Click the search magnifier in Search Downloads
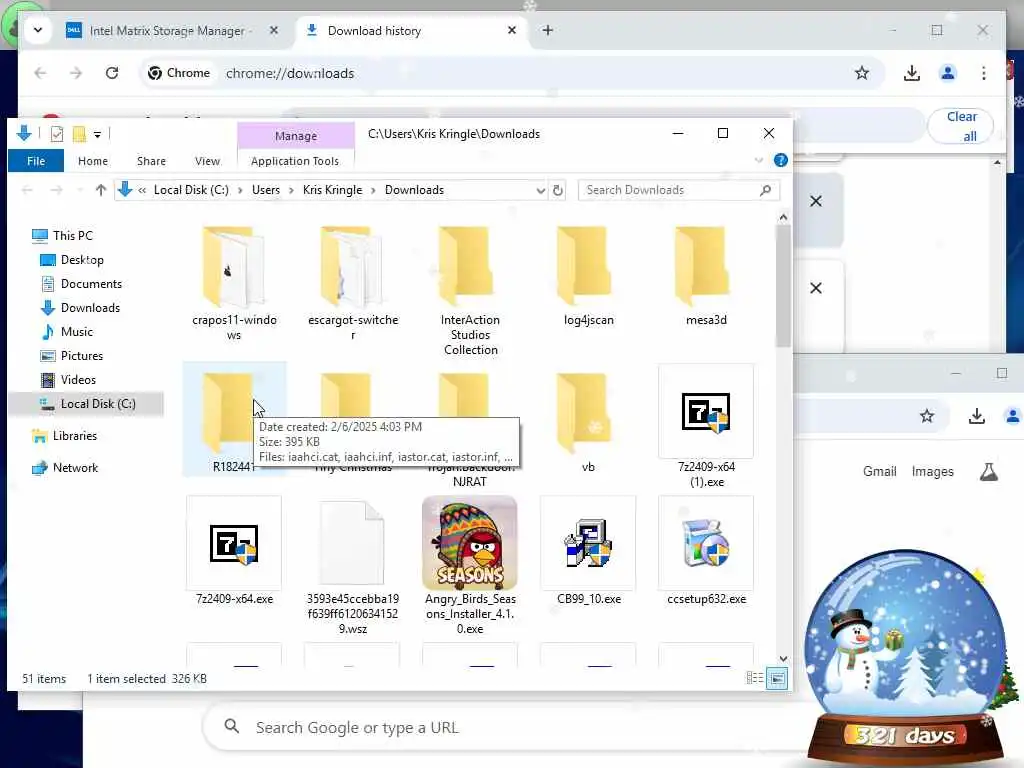1024x768 pixels. coord(765,190)
